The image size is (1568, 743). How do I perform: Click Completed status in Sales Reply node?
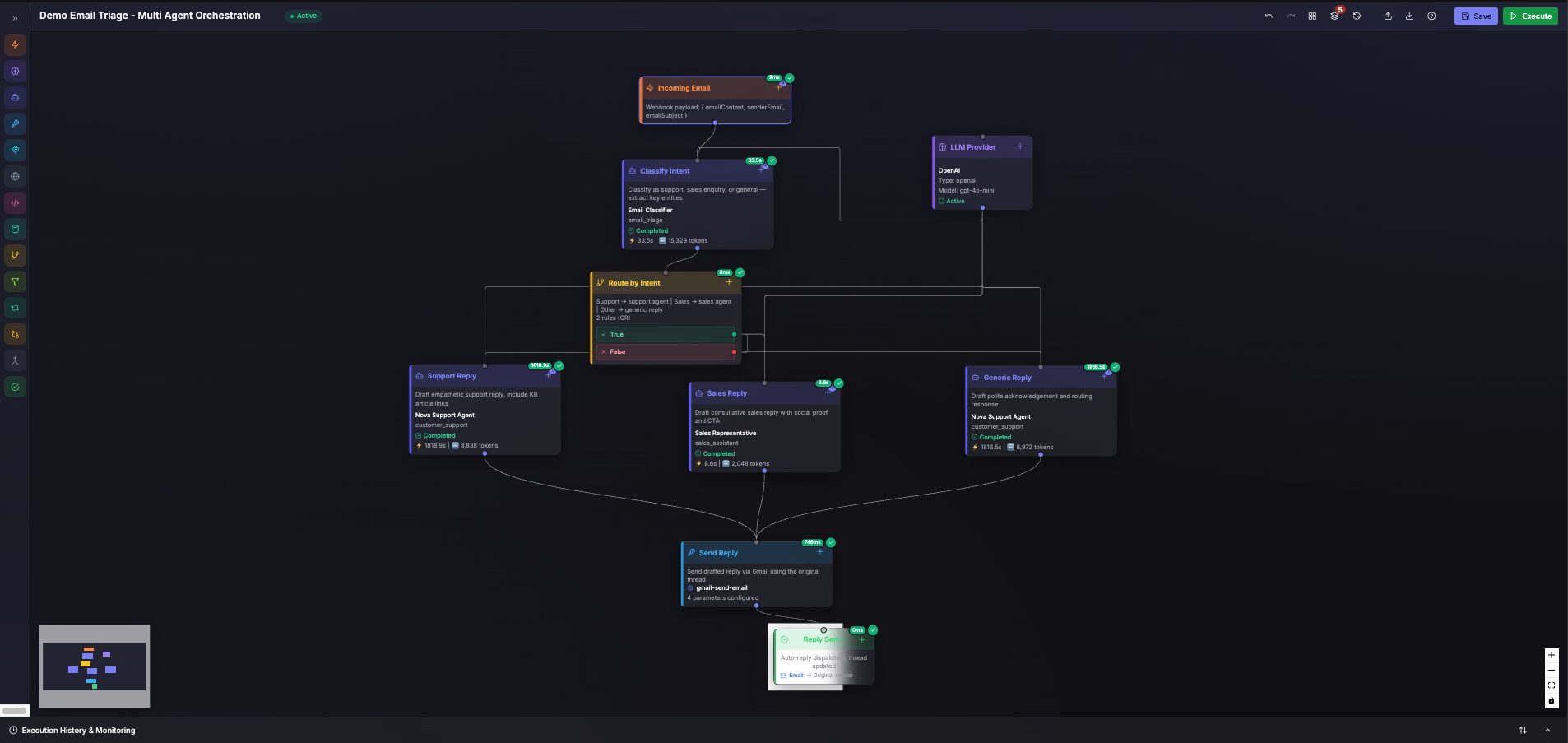coord(718,453)
